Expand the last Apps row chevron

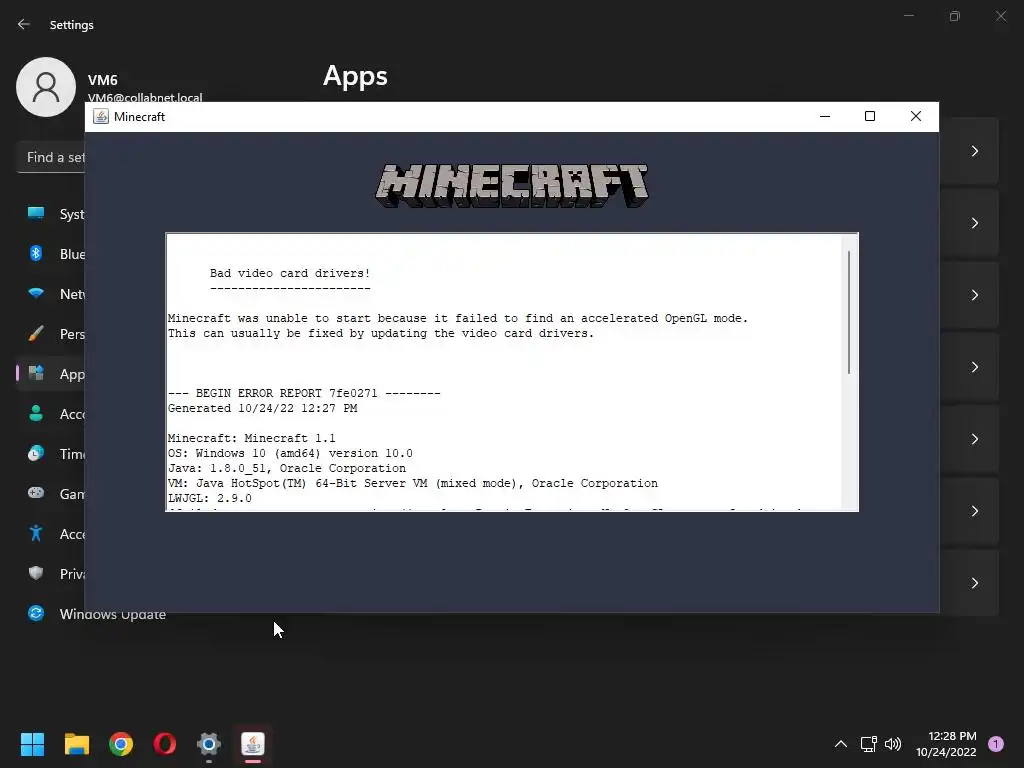[x=974, y=583]
